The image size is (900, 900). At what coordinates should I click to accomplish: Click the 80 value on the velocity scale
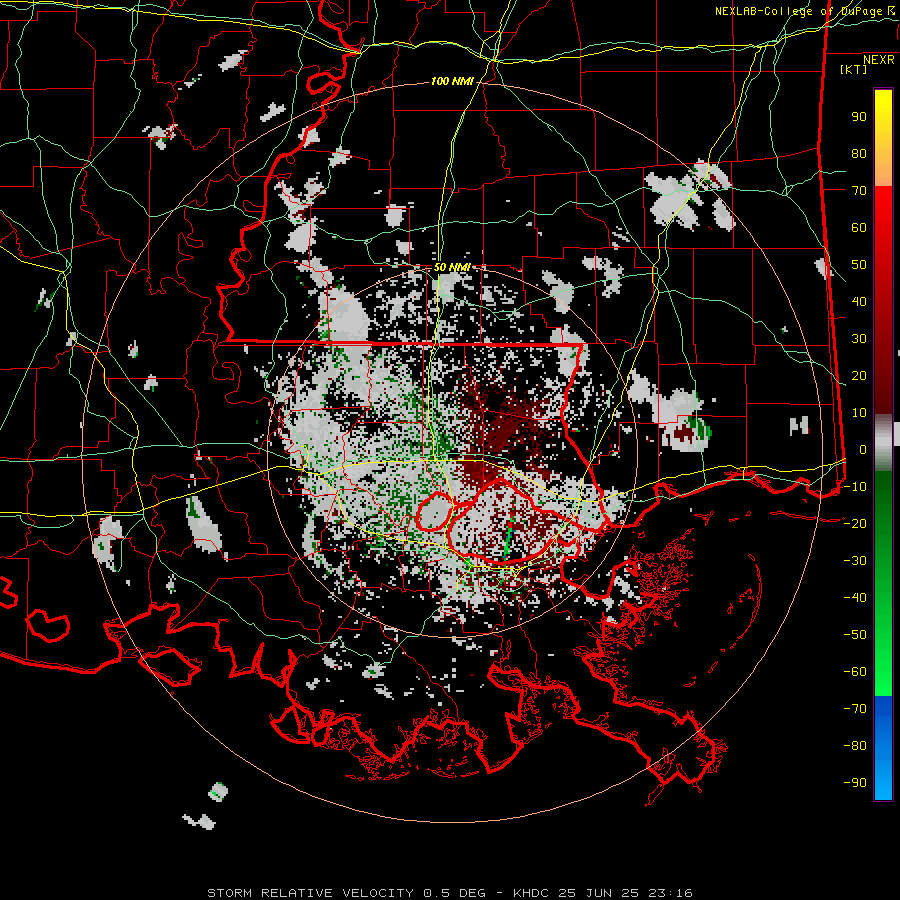click(x=859, y=154)
